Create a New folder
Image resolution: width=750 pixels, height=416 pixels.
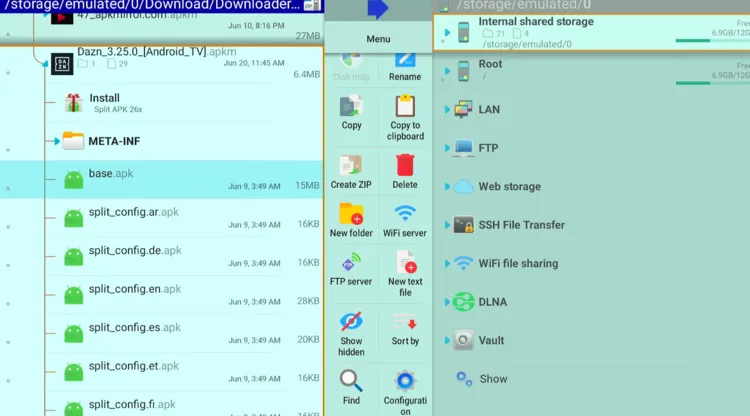coord(351,220)
